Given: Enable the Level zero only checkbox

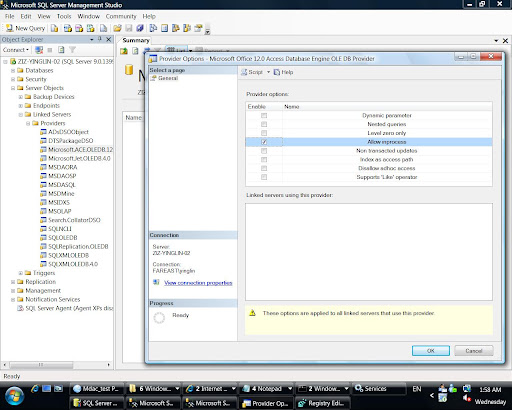Looking at the screenshot, I should tap(264, 133).
